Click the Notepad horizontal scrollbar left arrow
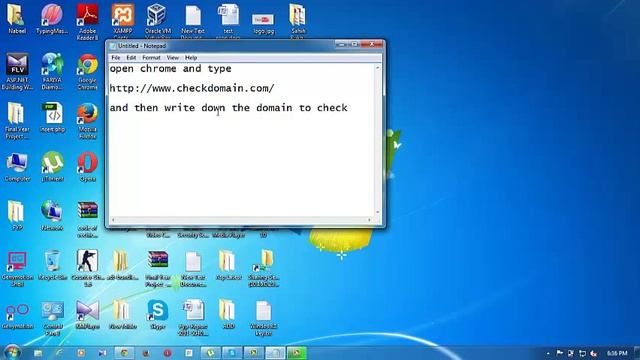Viewport: 640px width, 360px height. [113, 220]
